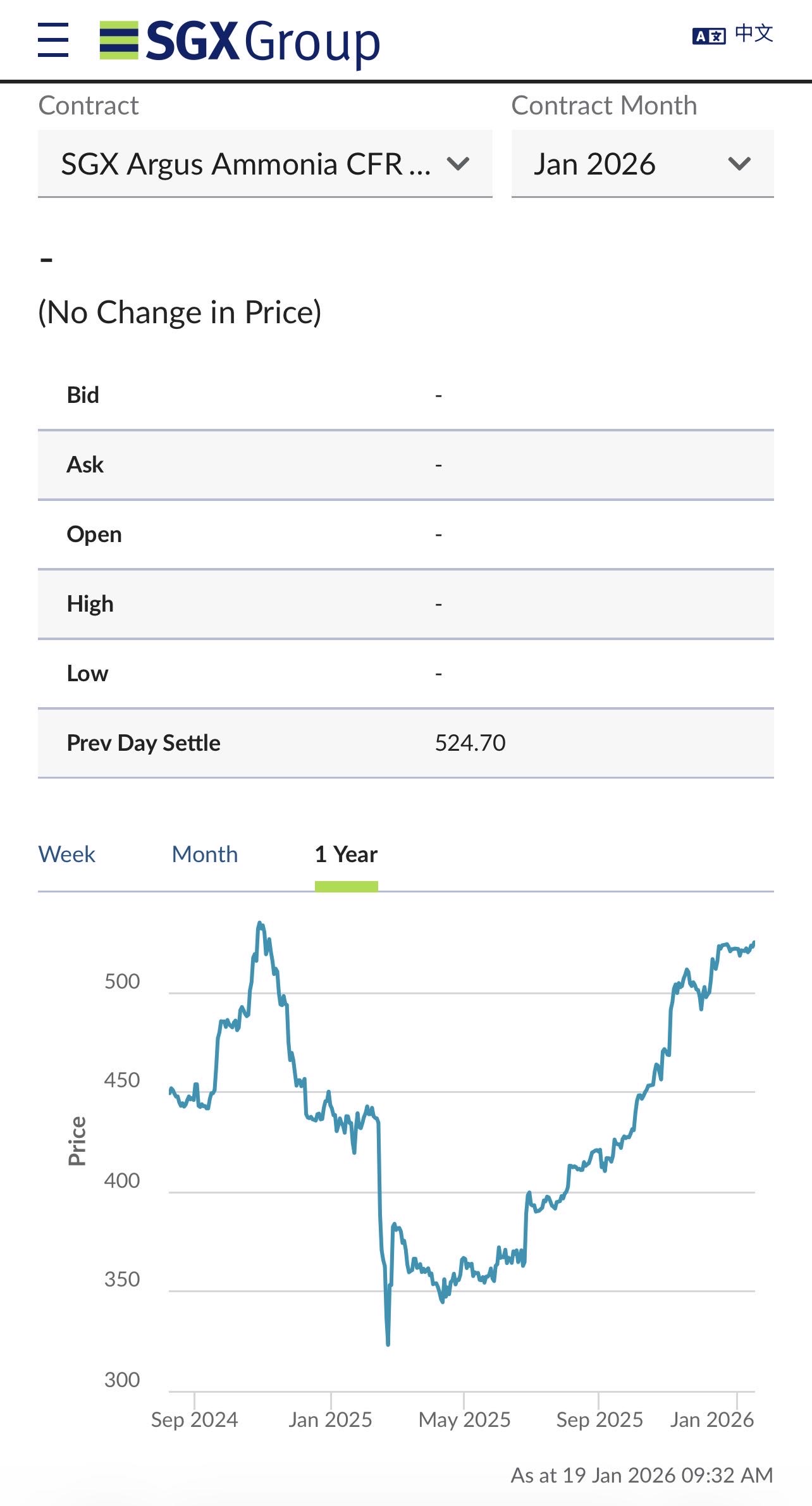Click the translate language icon
This screenshot has height=1506, width=812.
708,36
